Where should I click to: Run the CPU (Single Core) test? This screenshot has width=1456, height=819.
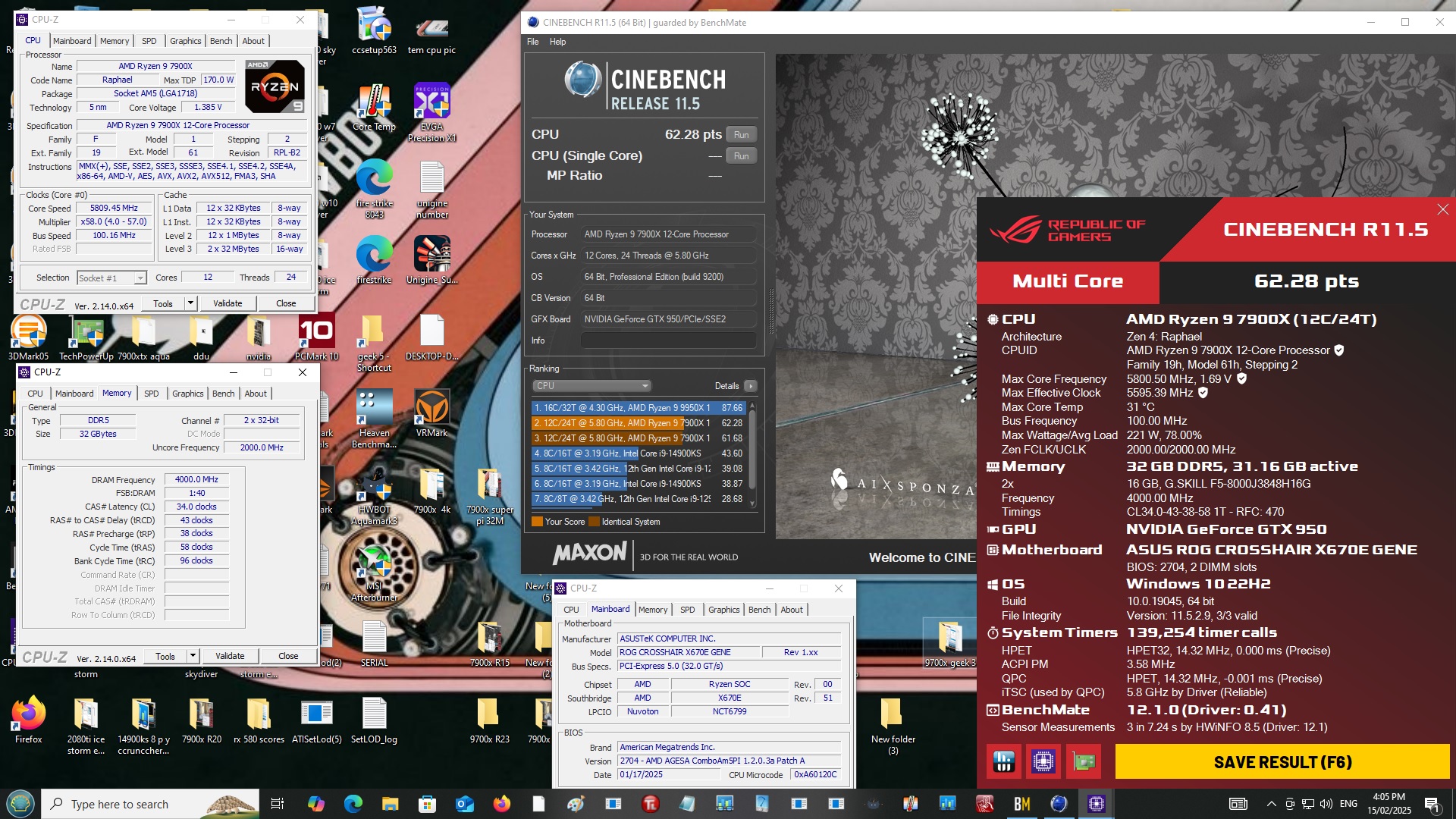(x=741, y=156)
